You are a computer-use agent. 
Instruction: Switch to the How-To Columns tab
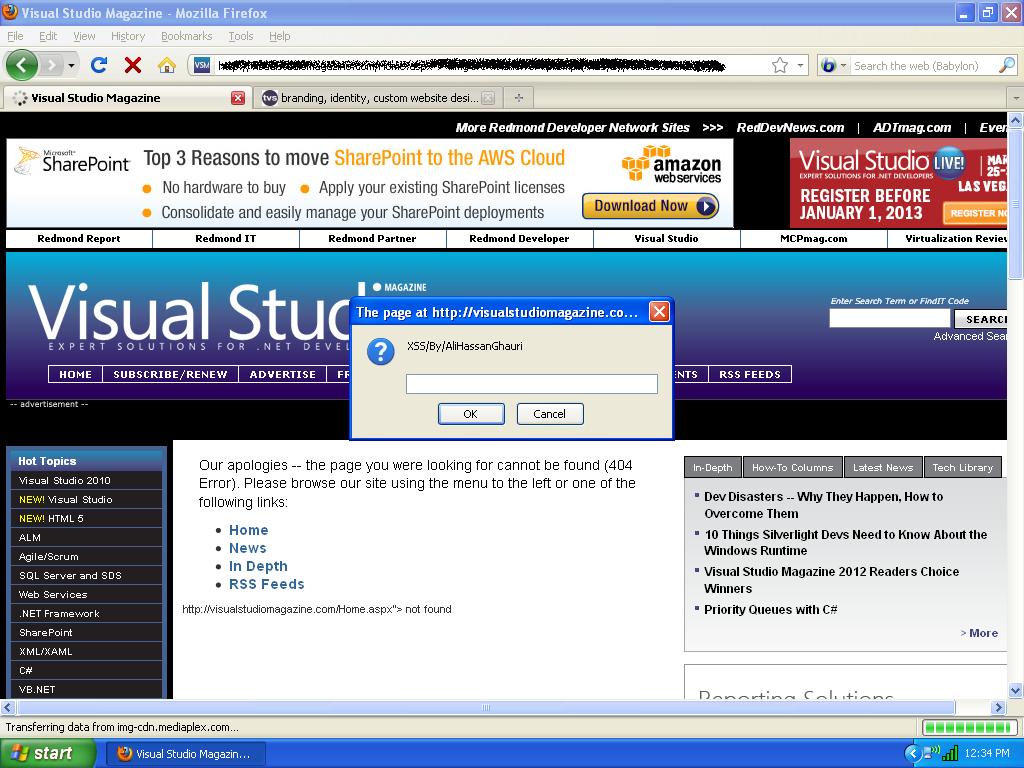tap(793, 468)
